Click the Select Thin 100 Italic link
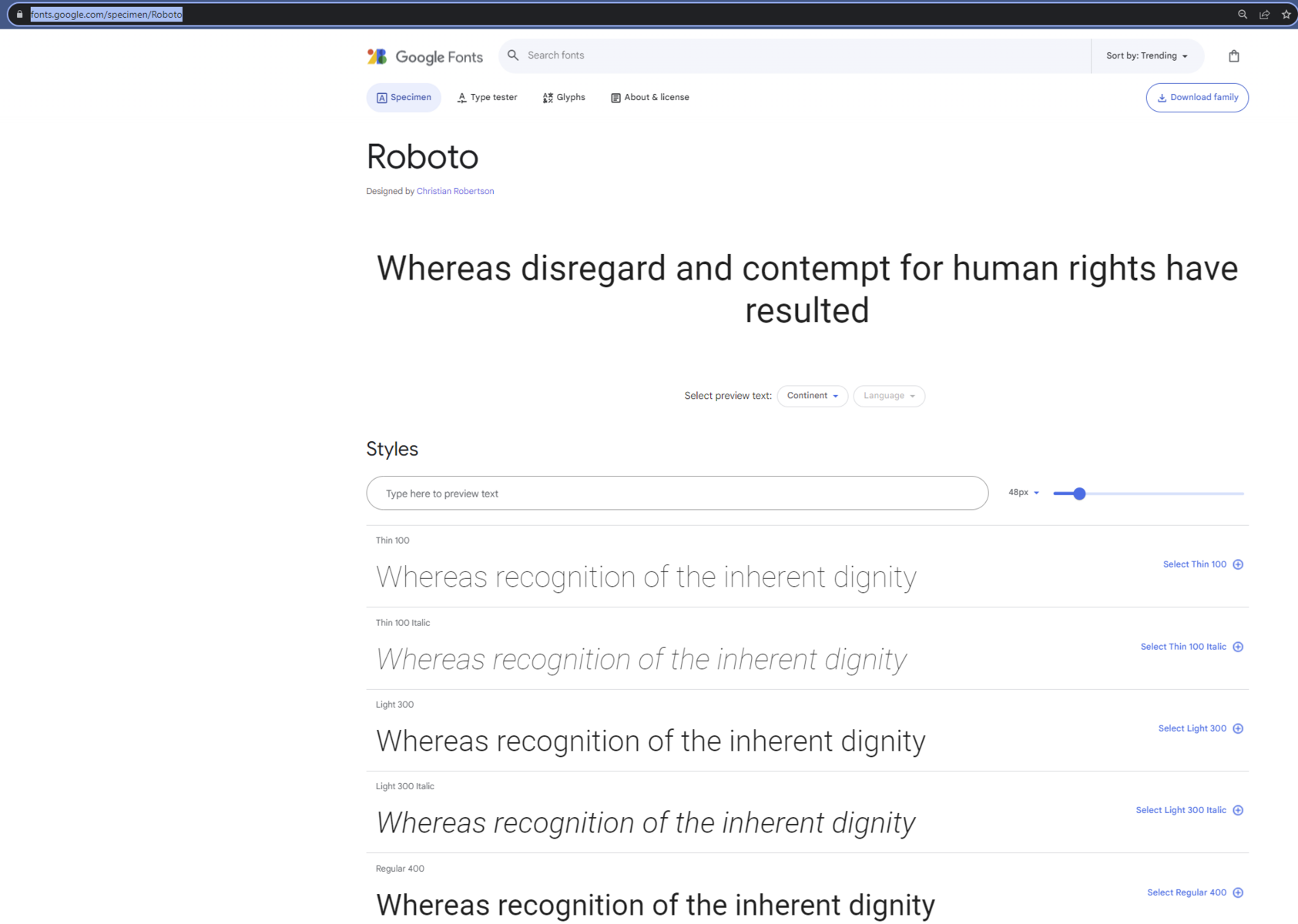The width and height of the screenshot is (1298, 924). click(x=1183, y=647)
